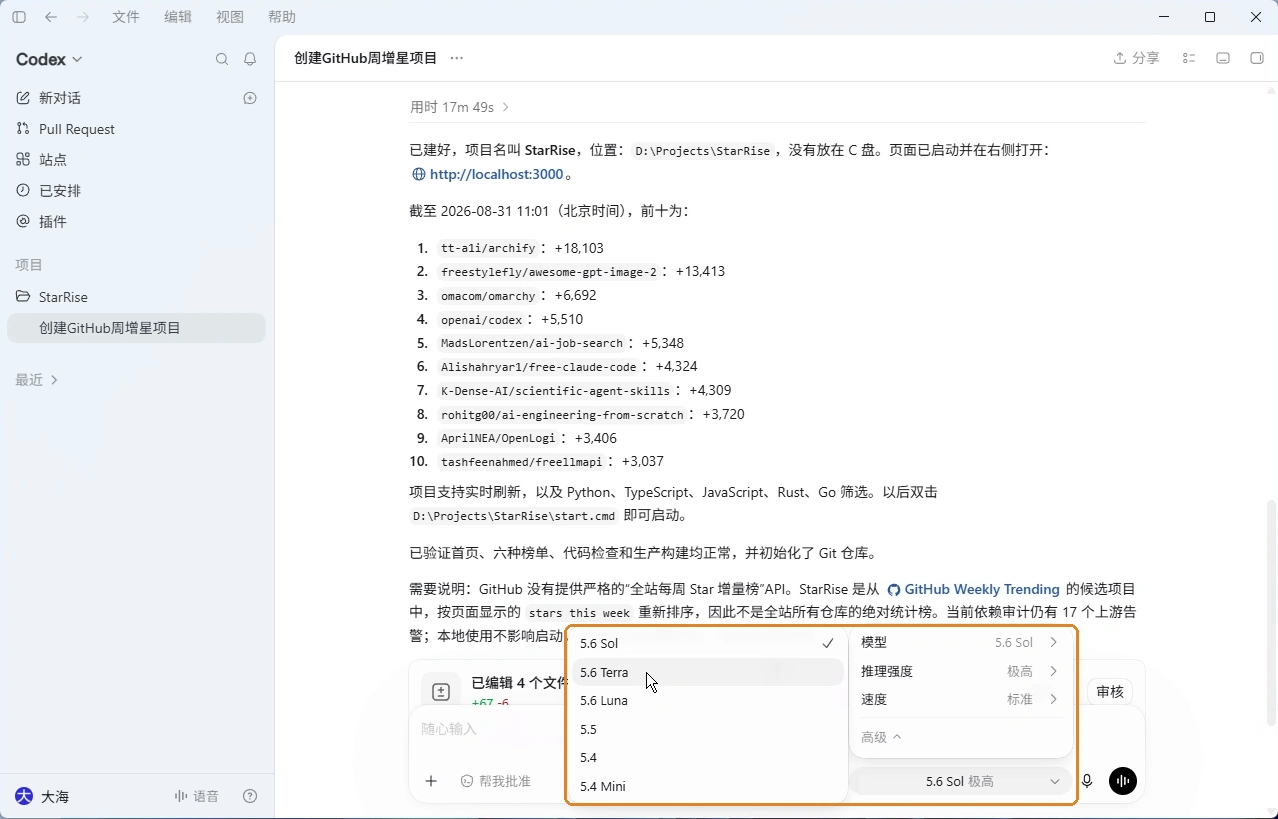Expand the 速度 submenu row
Viewport: 1278px width, 819px height.
[960, 699]
